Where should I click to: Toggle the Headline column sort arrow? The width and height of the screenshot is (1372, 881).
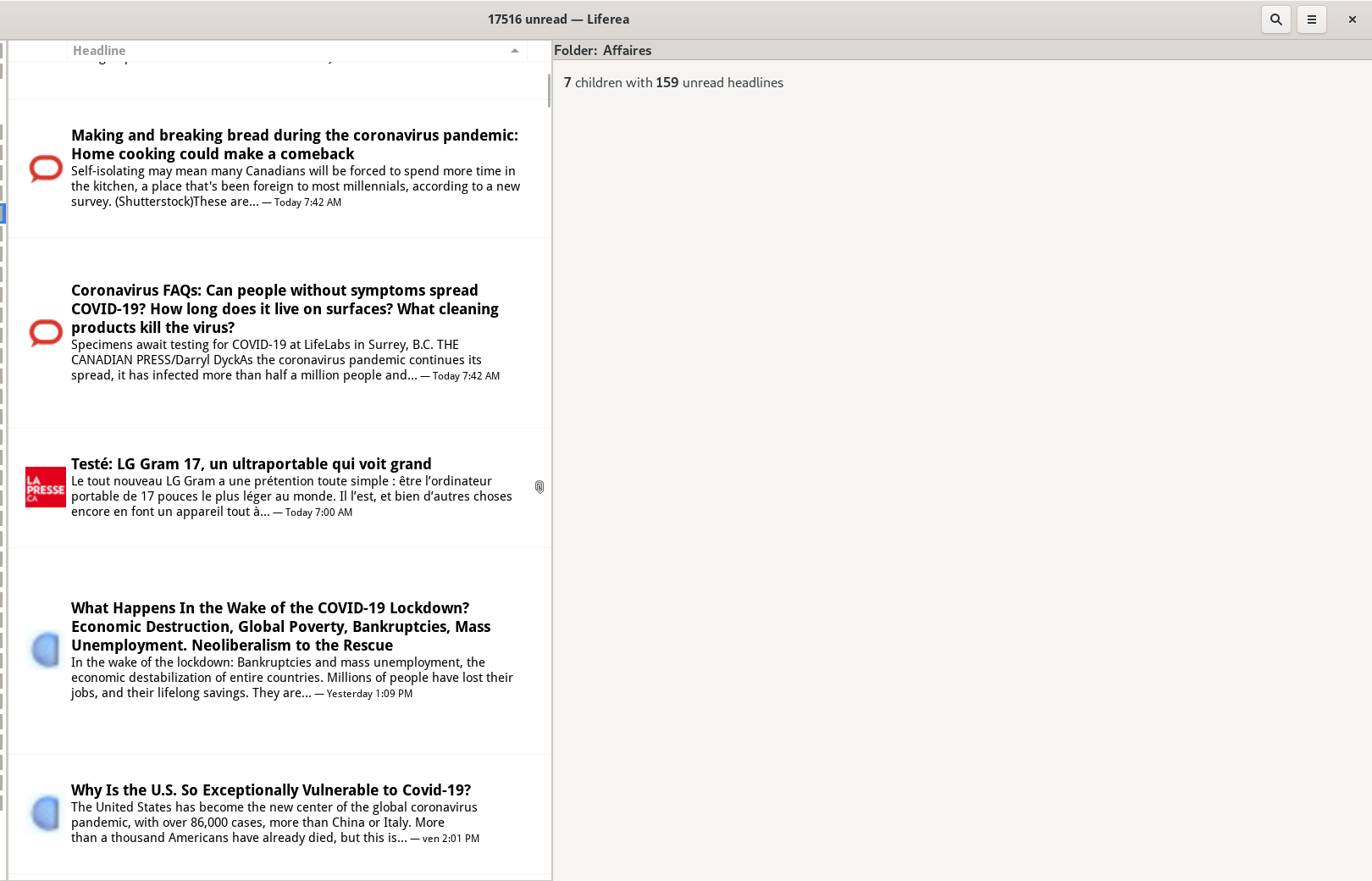[x=514, y=51]
